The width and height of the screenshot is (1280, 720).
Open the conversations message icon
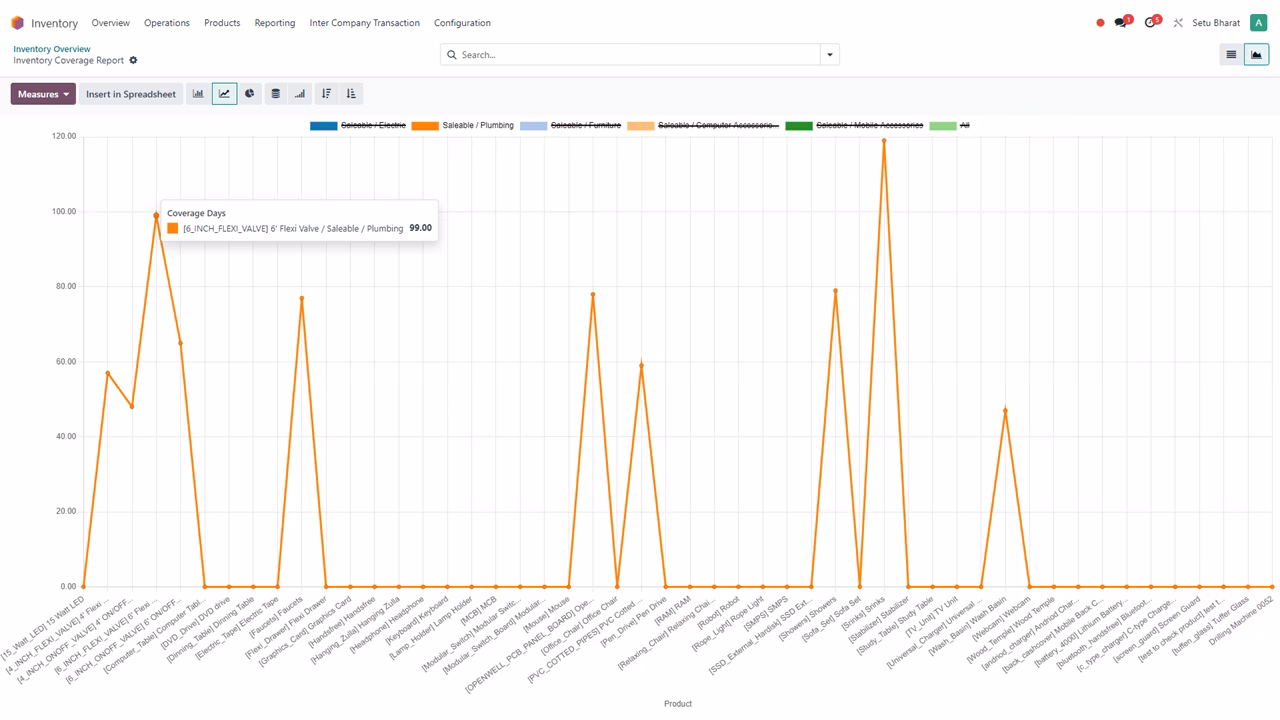pyautogui.click(x=1121, y=23)
